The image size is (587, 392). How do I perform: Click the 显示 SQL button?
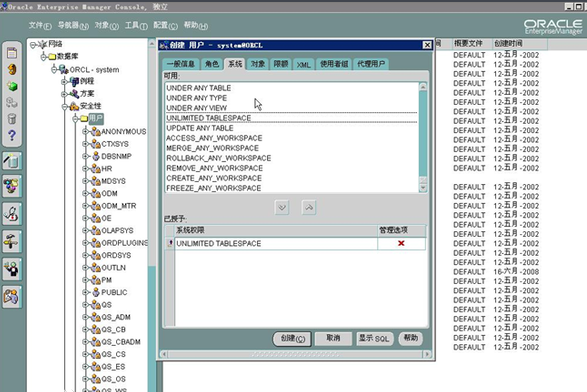point(374,338)
